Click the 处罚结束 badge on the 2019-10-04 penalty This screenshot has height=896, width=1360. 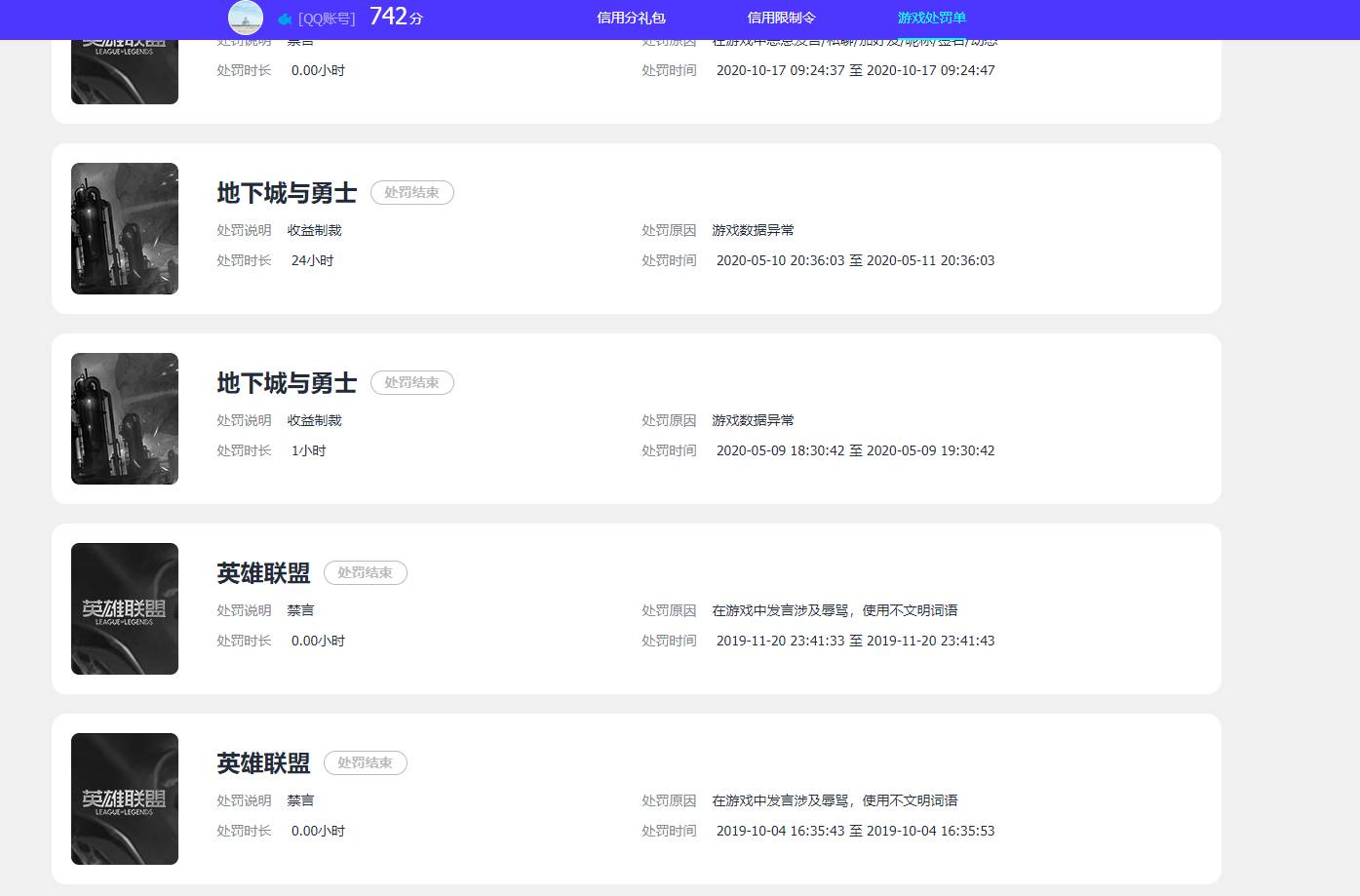click(365, 763)
